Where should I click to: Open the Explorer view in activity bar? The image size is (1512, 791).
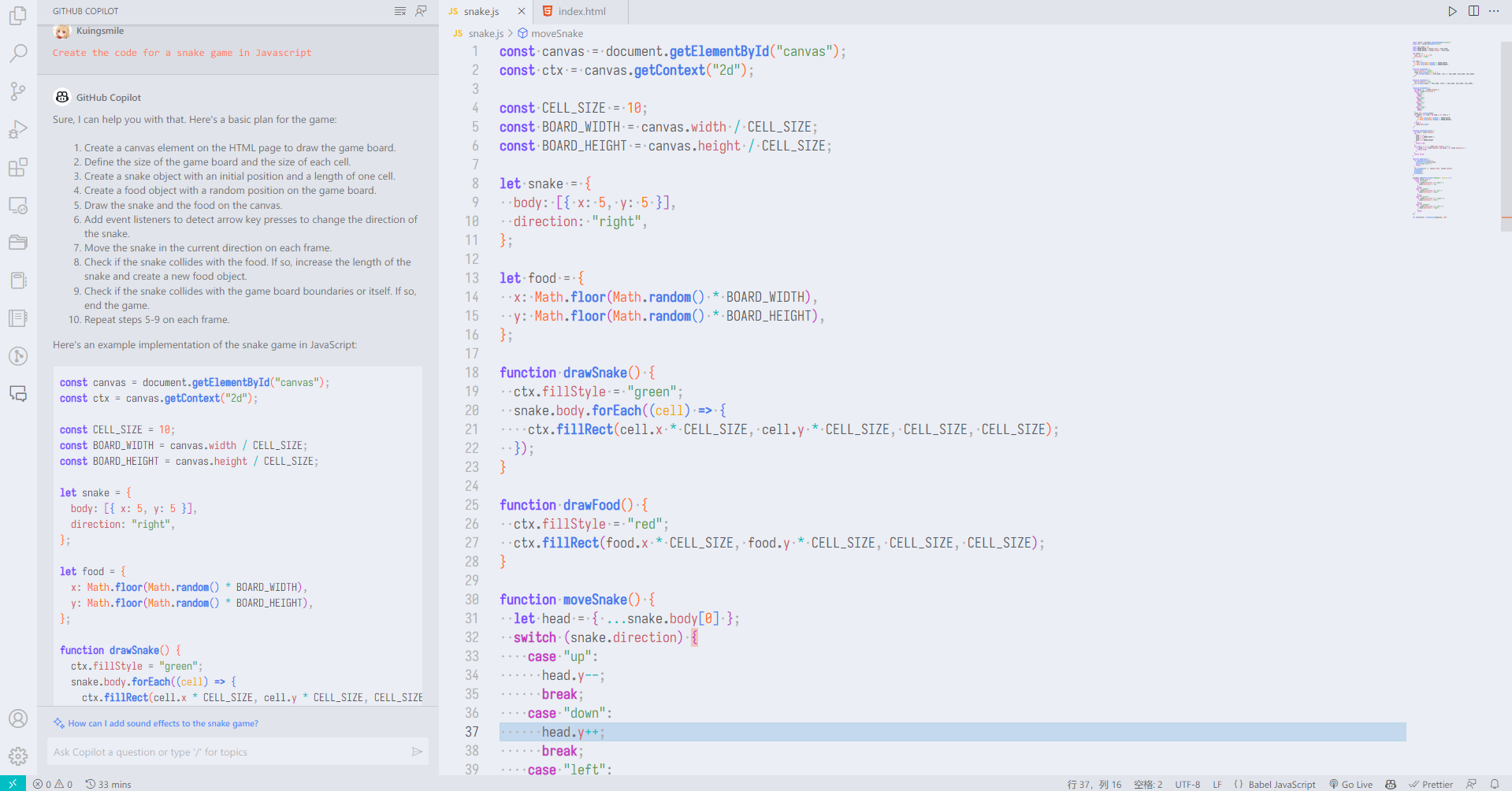(18, 15)
